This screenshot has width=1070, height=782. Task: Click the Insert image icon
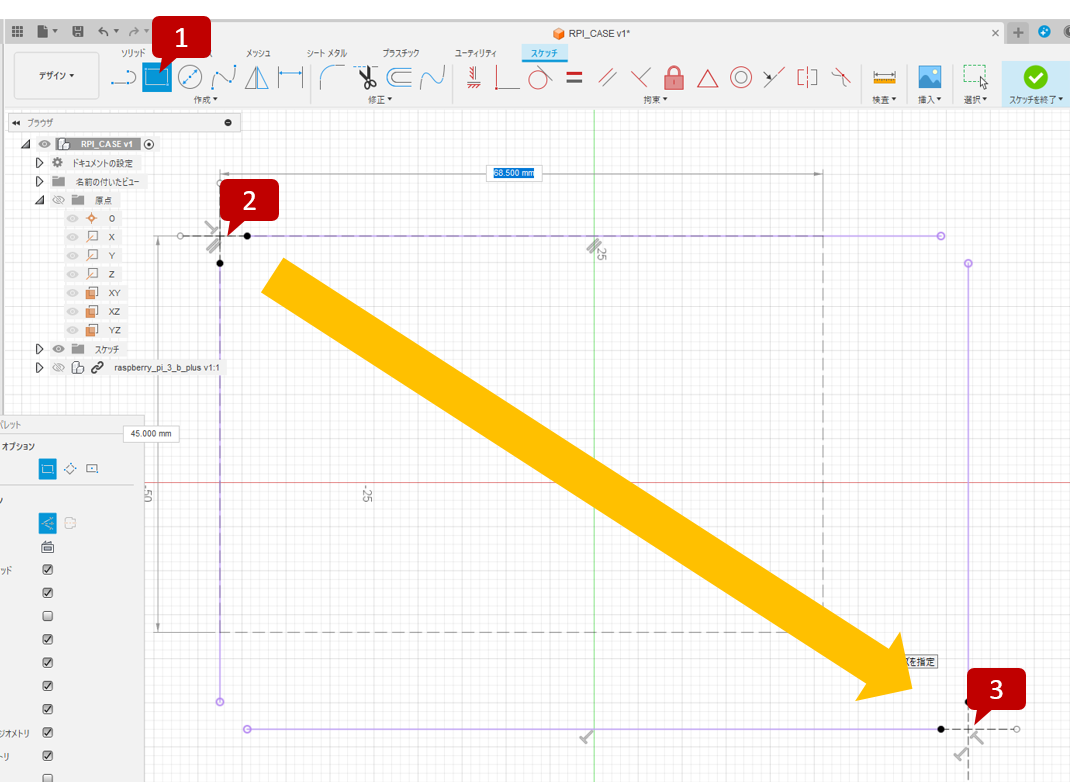pyautogui.click(x=929, y=77)
